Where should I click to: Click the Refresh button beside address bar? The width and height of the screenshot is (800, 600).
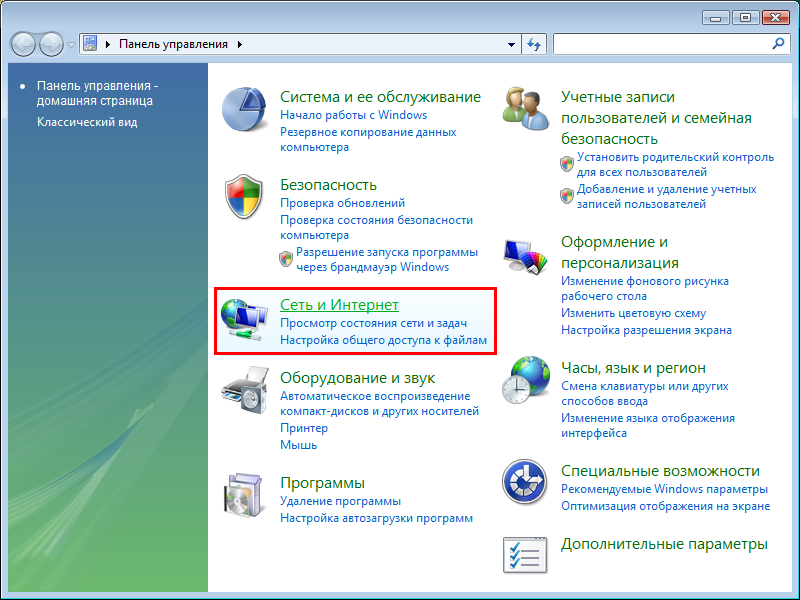pyautogui.click(x=534, y=44)
